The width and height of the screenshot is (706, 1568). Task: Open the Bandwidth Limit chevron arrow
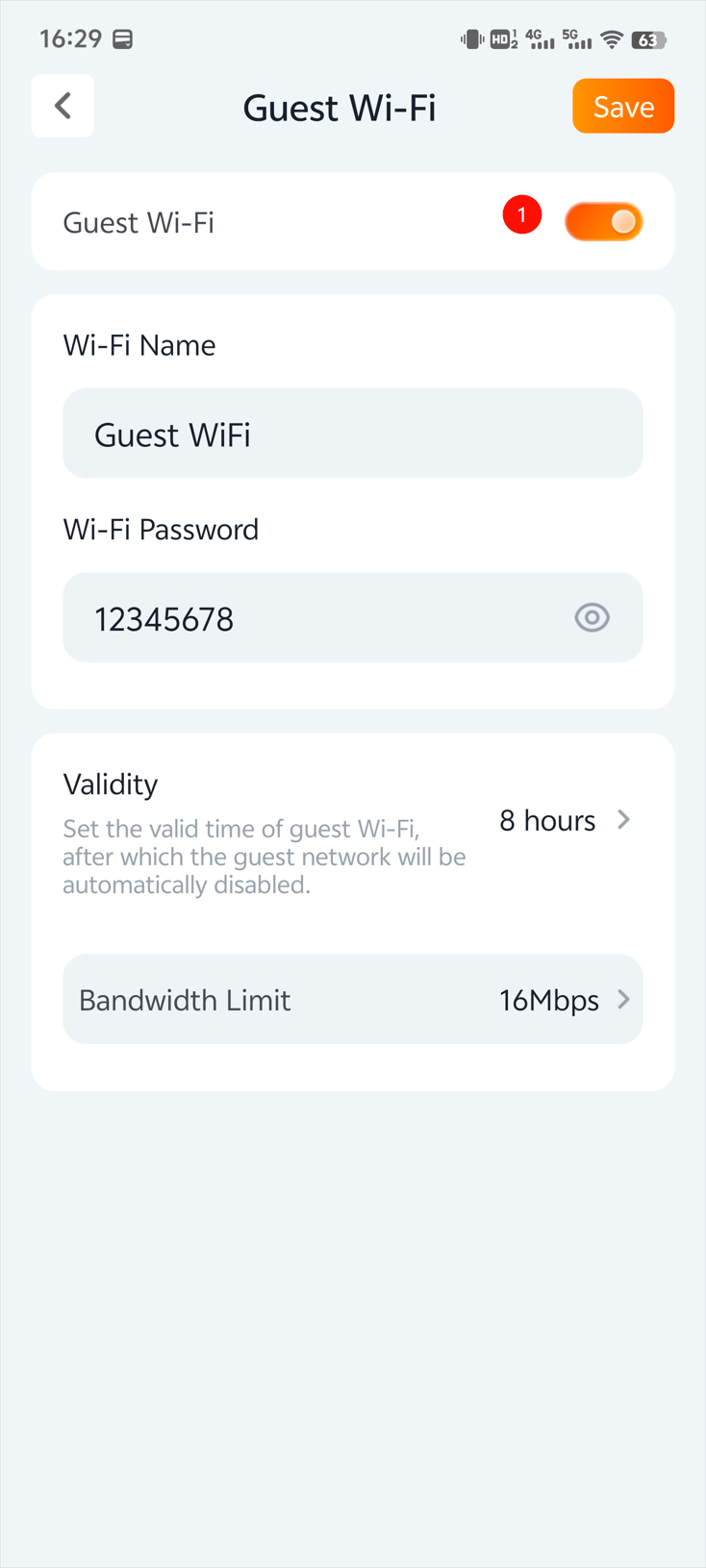tap(624, 1000)
